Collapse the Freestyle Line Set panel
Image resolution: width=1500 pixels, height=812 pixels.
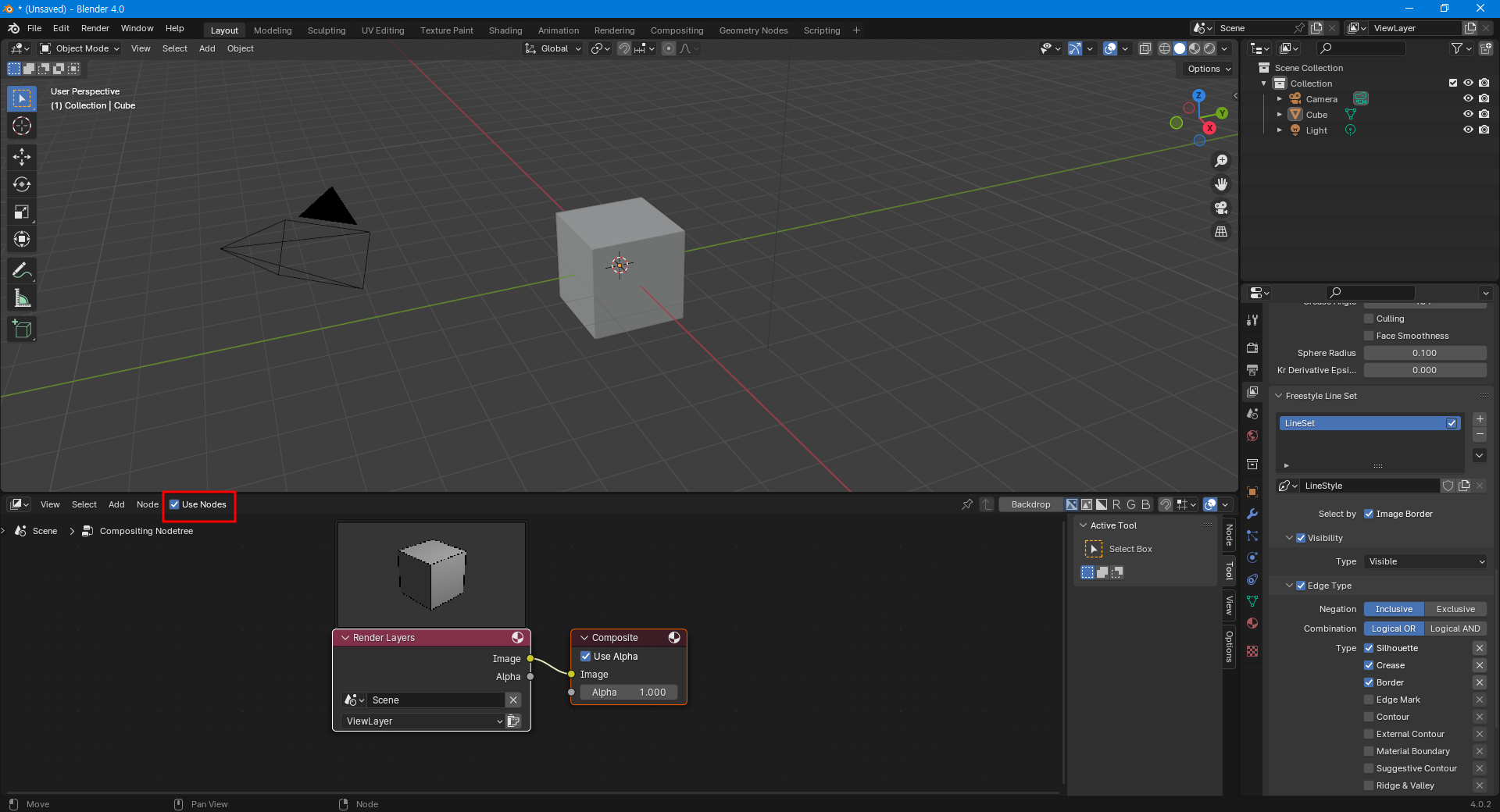coord(1279,396)
